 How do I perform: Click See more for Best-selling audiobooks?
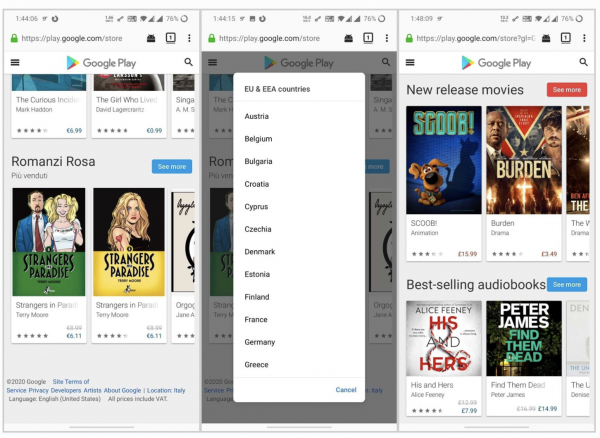567,285
